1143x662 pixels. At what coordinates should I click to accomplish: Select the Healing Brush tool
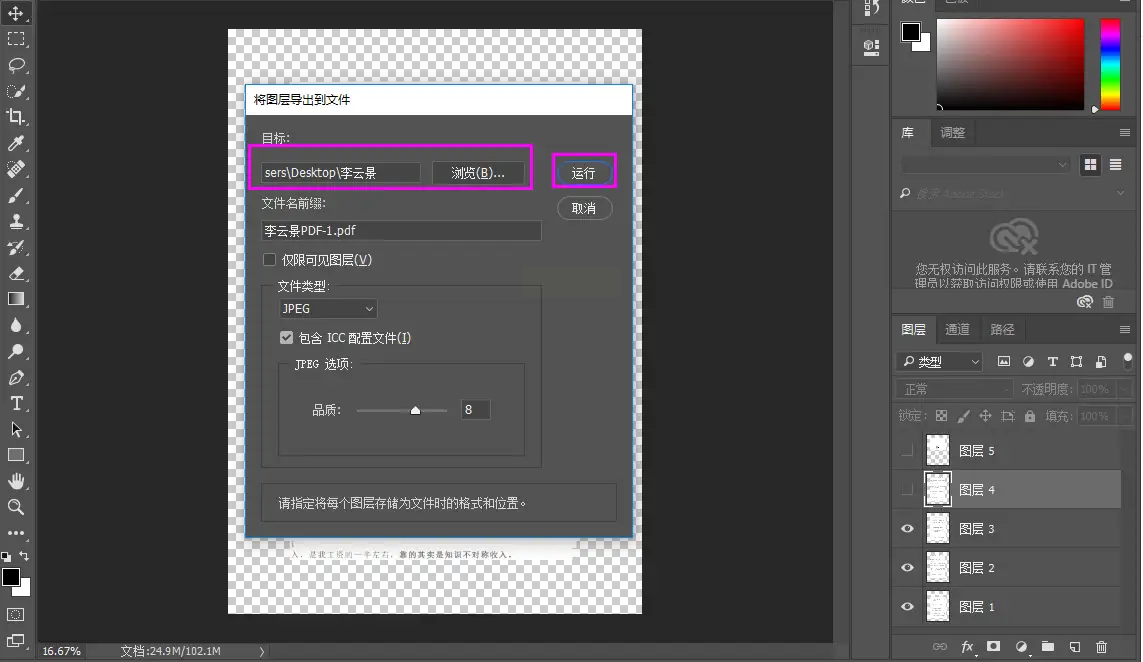15,169
